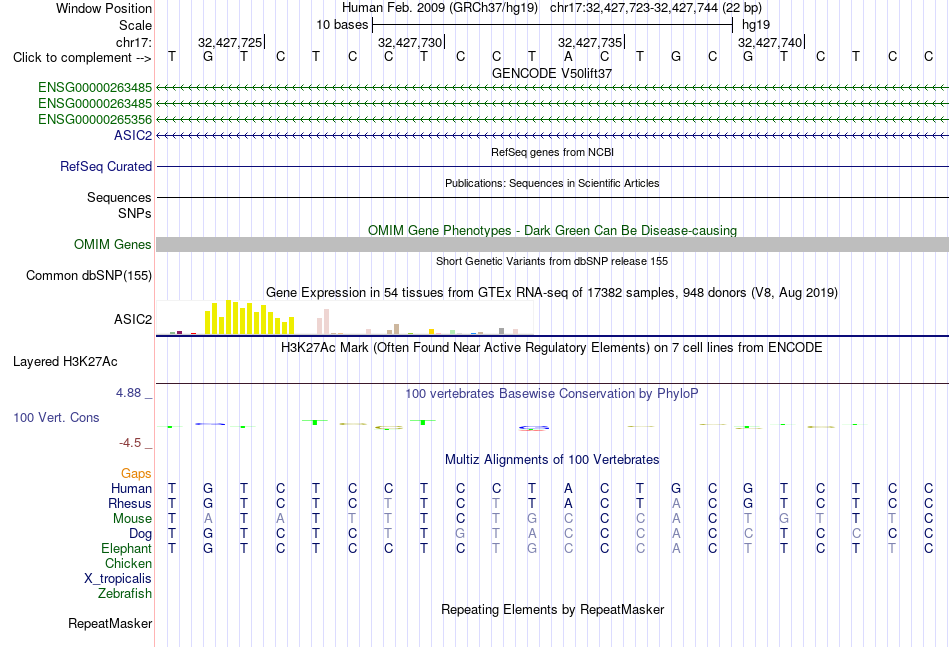Open the ASIC2 GENCODE gene label
Viewport: 950px width, 647px height.
pyautogui.click(x=133, y=135)
